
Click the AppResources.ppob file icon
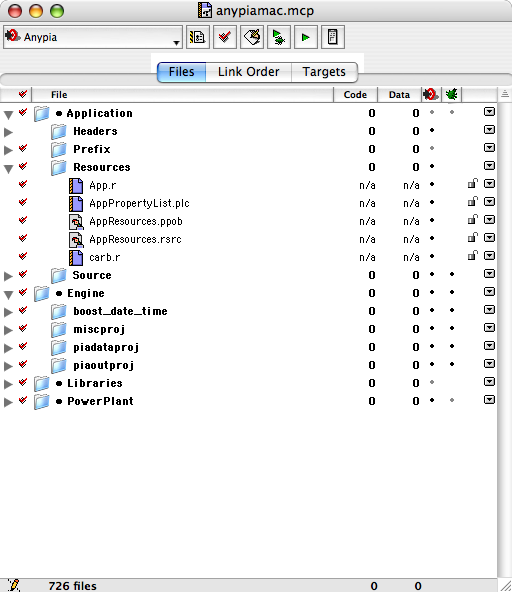76,221
